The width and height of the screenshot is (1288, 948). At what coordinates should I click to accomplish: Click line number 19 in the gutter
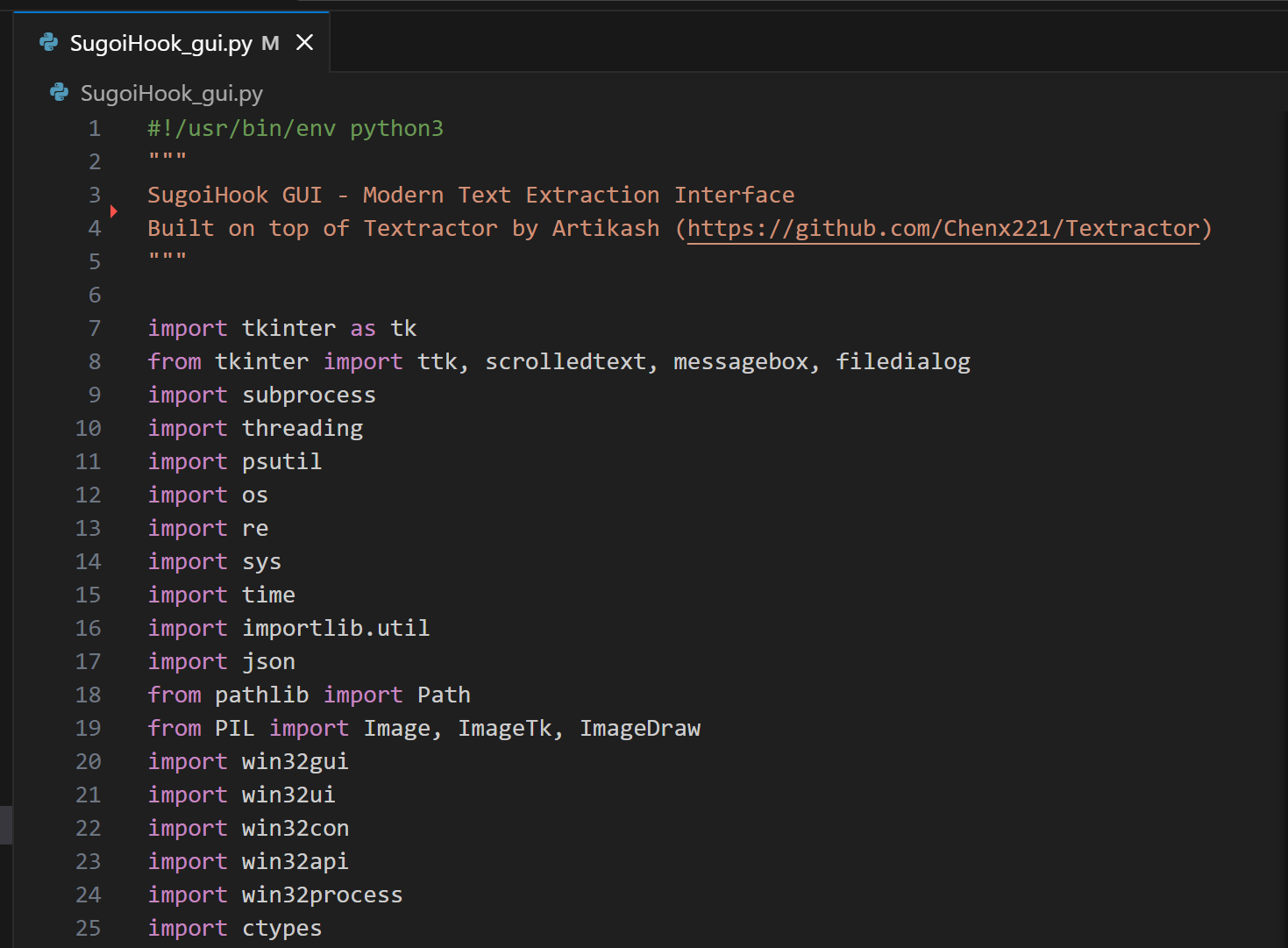(88, 729)
